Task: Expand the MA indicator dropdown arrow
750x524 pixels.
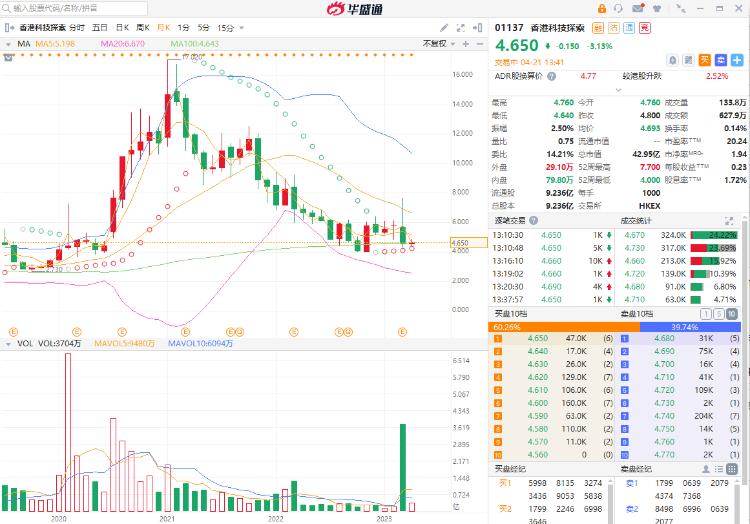Action: click(x=9, y=44)
